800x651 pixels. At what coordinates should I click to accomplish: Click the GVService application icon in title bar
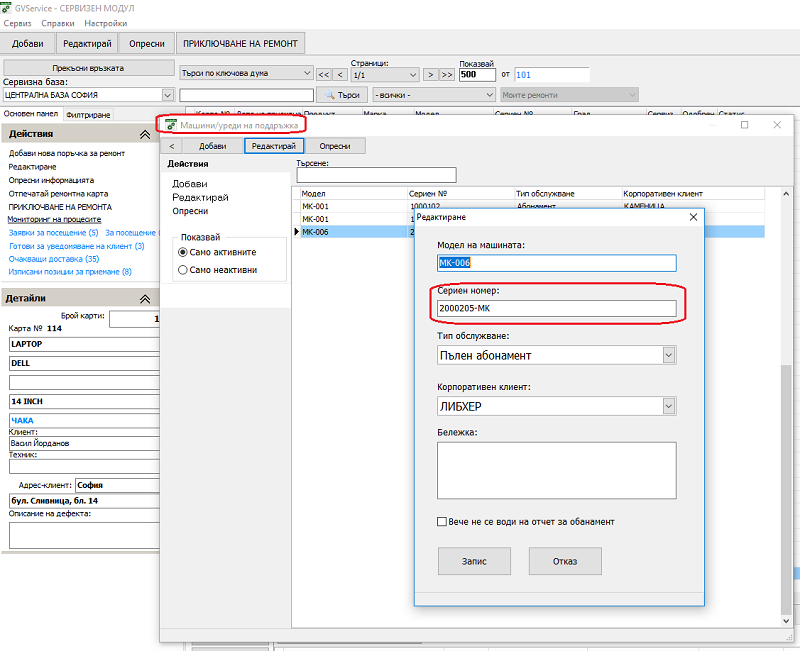6,8
